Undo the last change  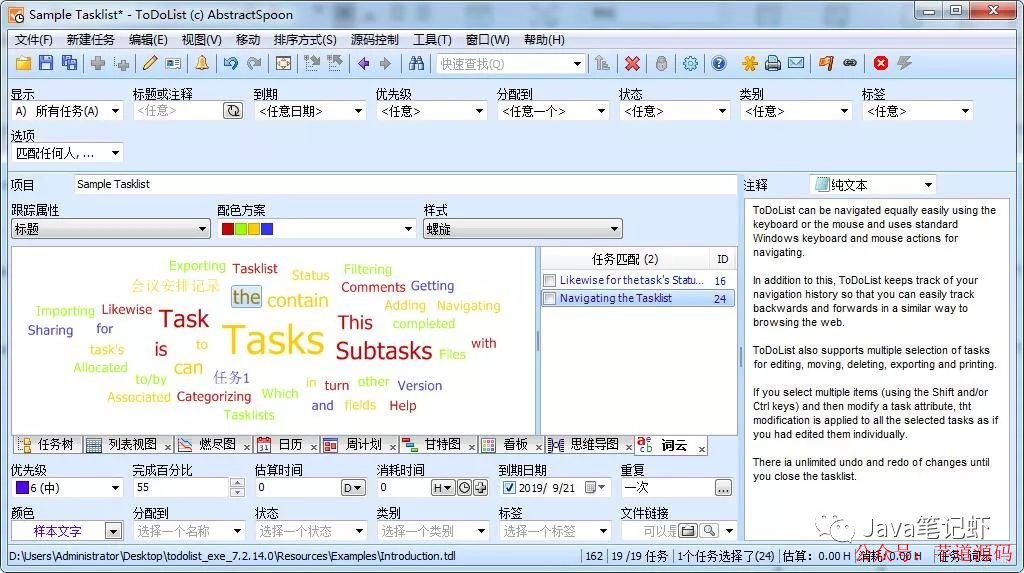231,63
